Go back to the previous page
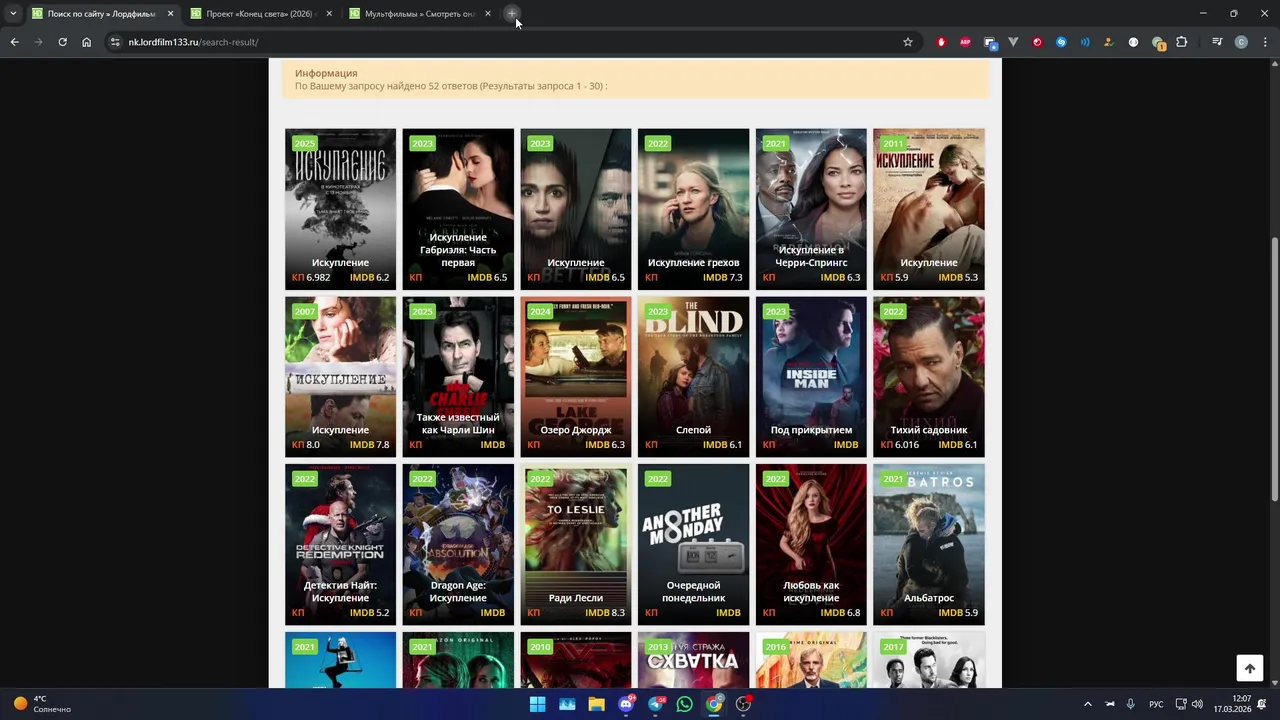The width and height of the screenshot is (1280, 720). 14,42
